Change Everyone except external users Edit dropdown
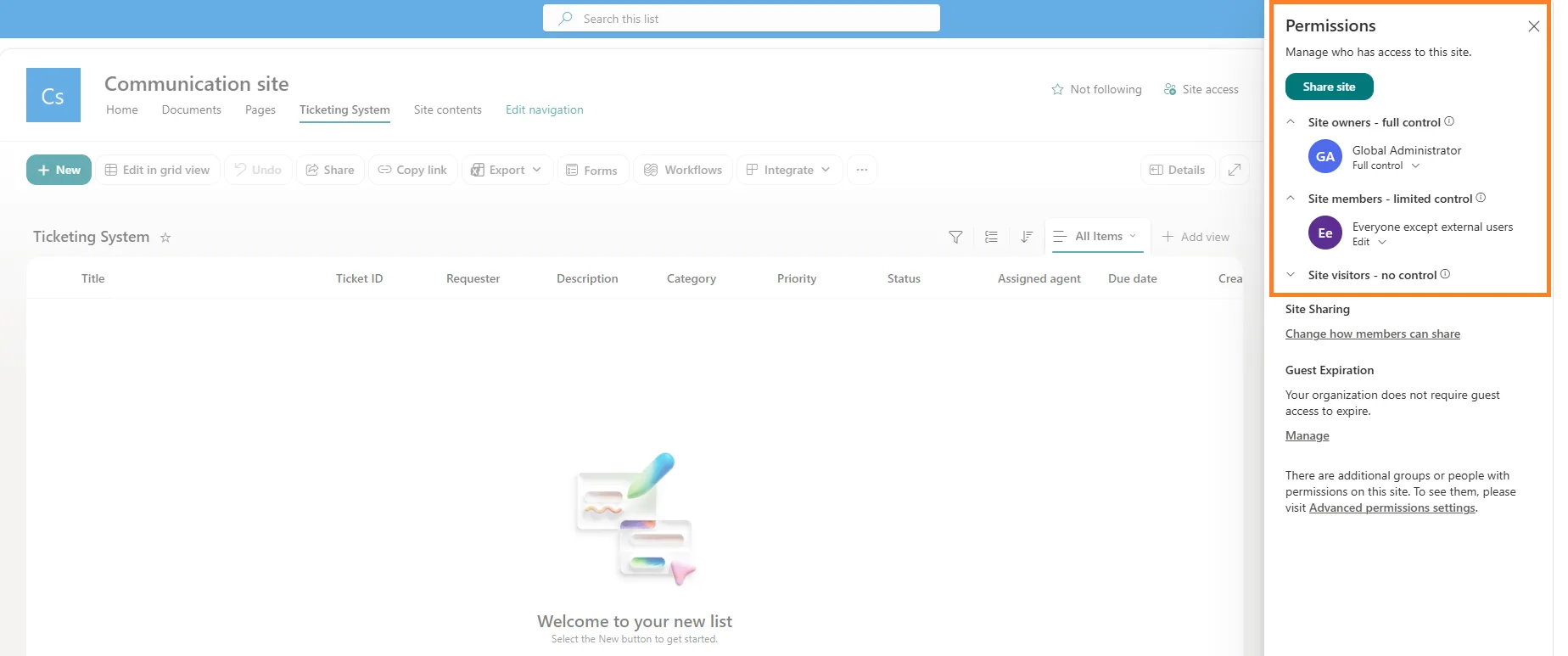This screenshot has width=1568, height=656. (x=1369, y=242)
